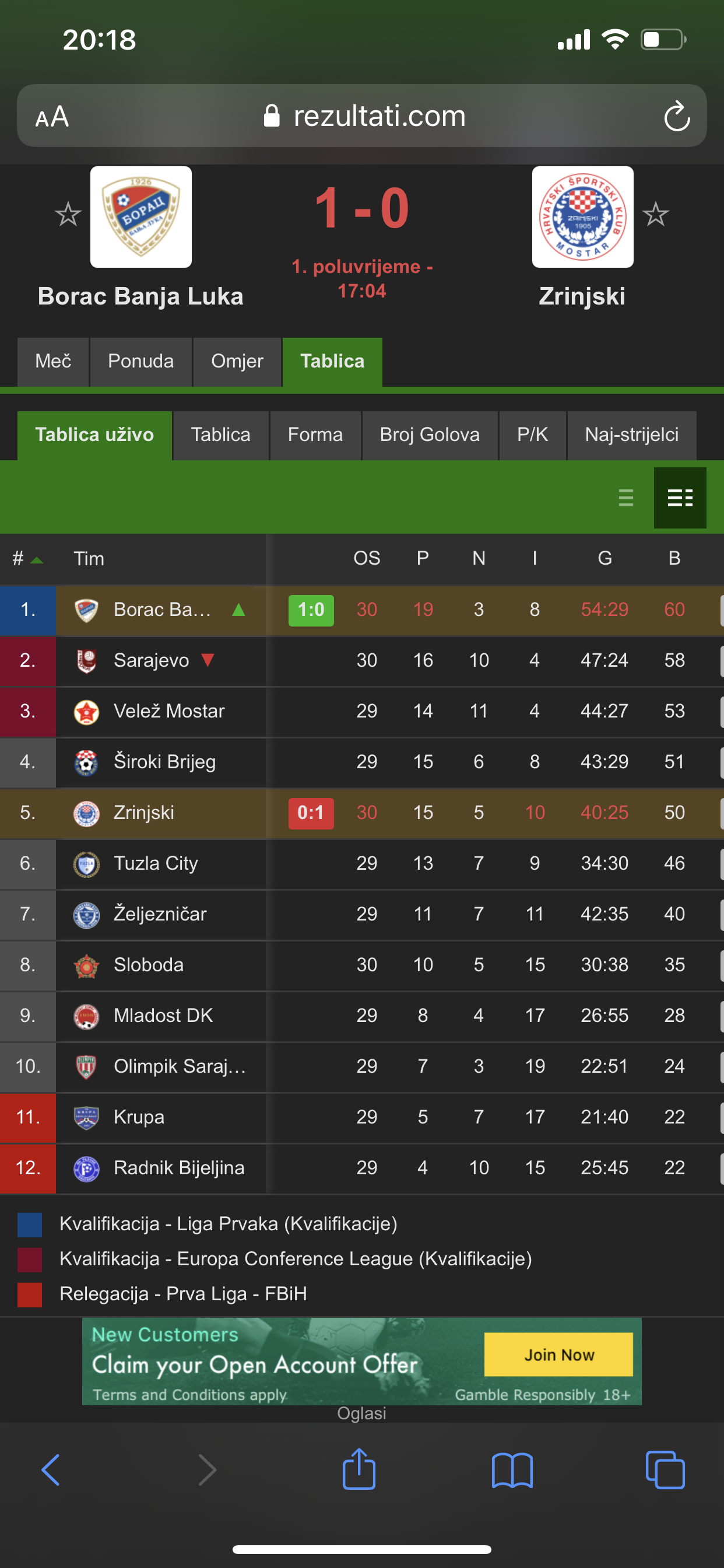
Task: Open the Naj-strijelci sub-tab
Action: point(631,435)
